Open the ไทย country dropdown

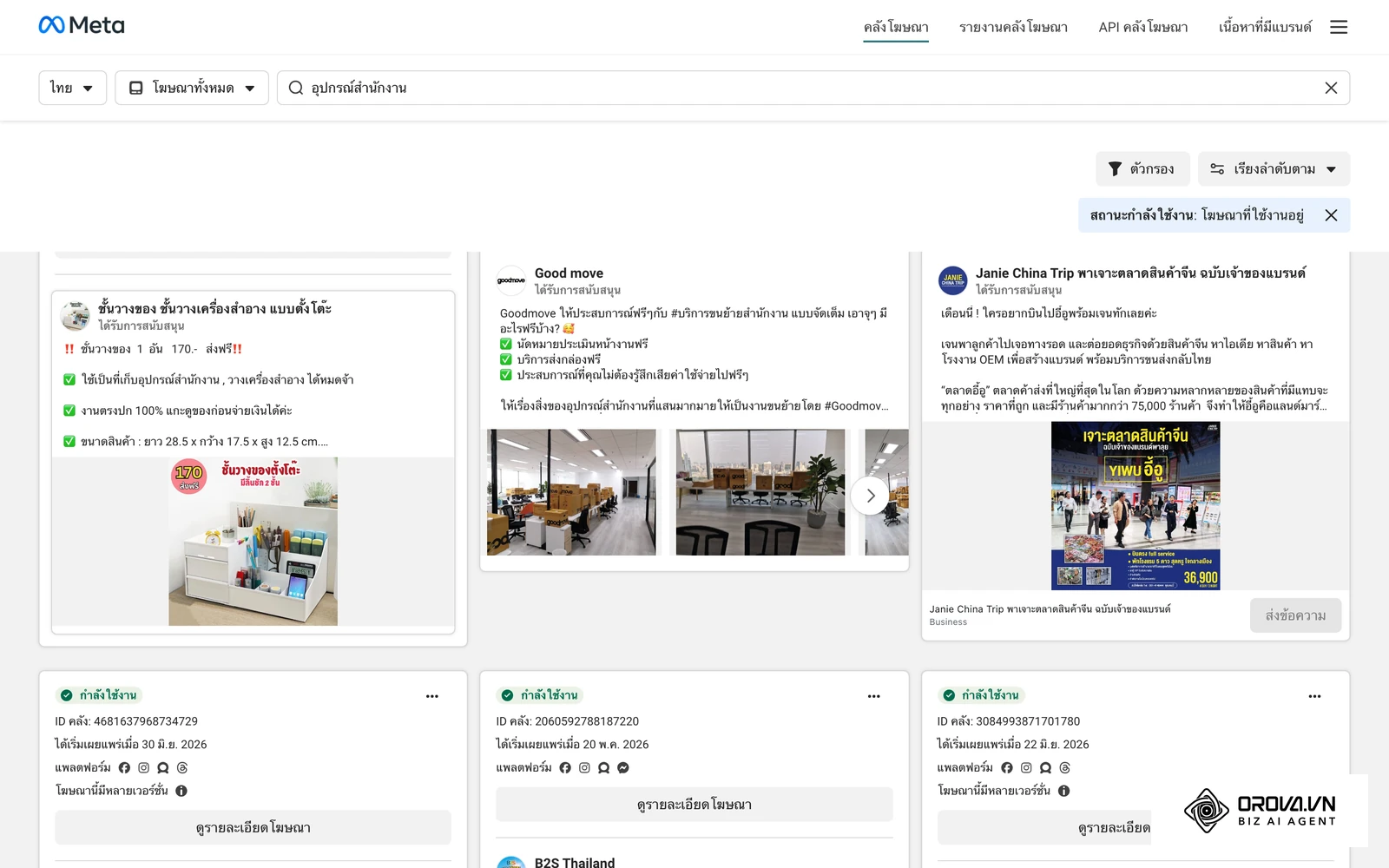click(72, 88)
